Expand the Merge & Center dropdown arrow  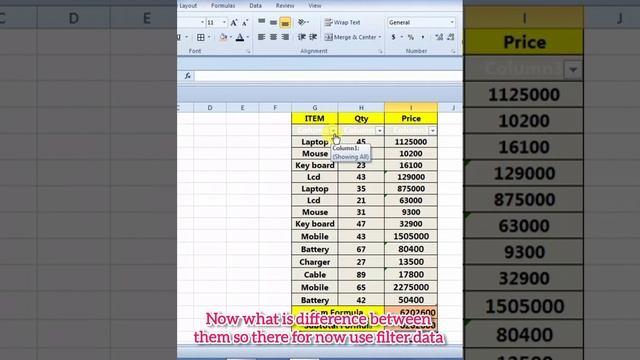coord(380,37)
